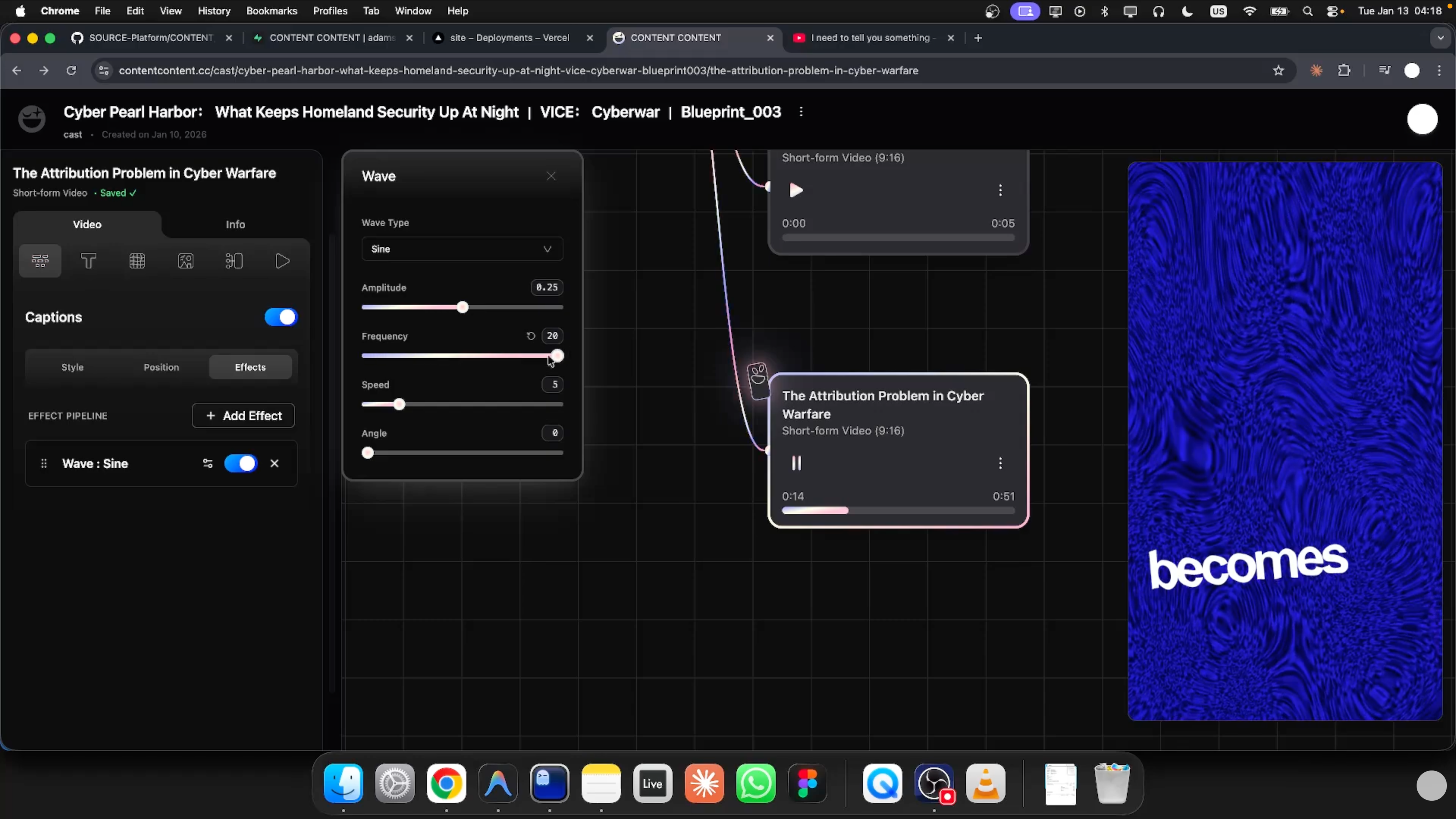This screenshot has width=1456, height=819.
Task: Click the Add Effect button
Action: (x=243, y=416)
